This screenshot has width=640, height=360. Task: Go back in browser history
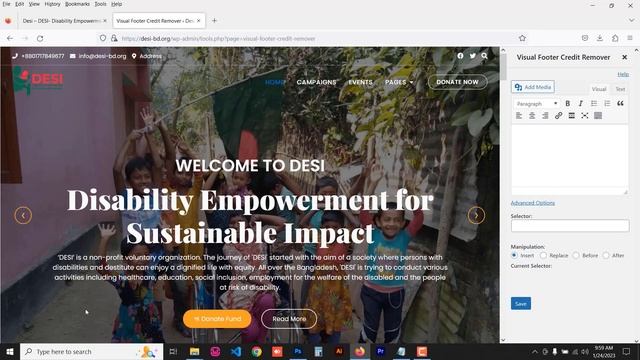(x=10, y=38)
